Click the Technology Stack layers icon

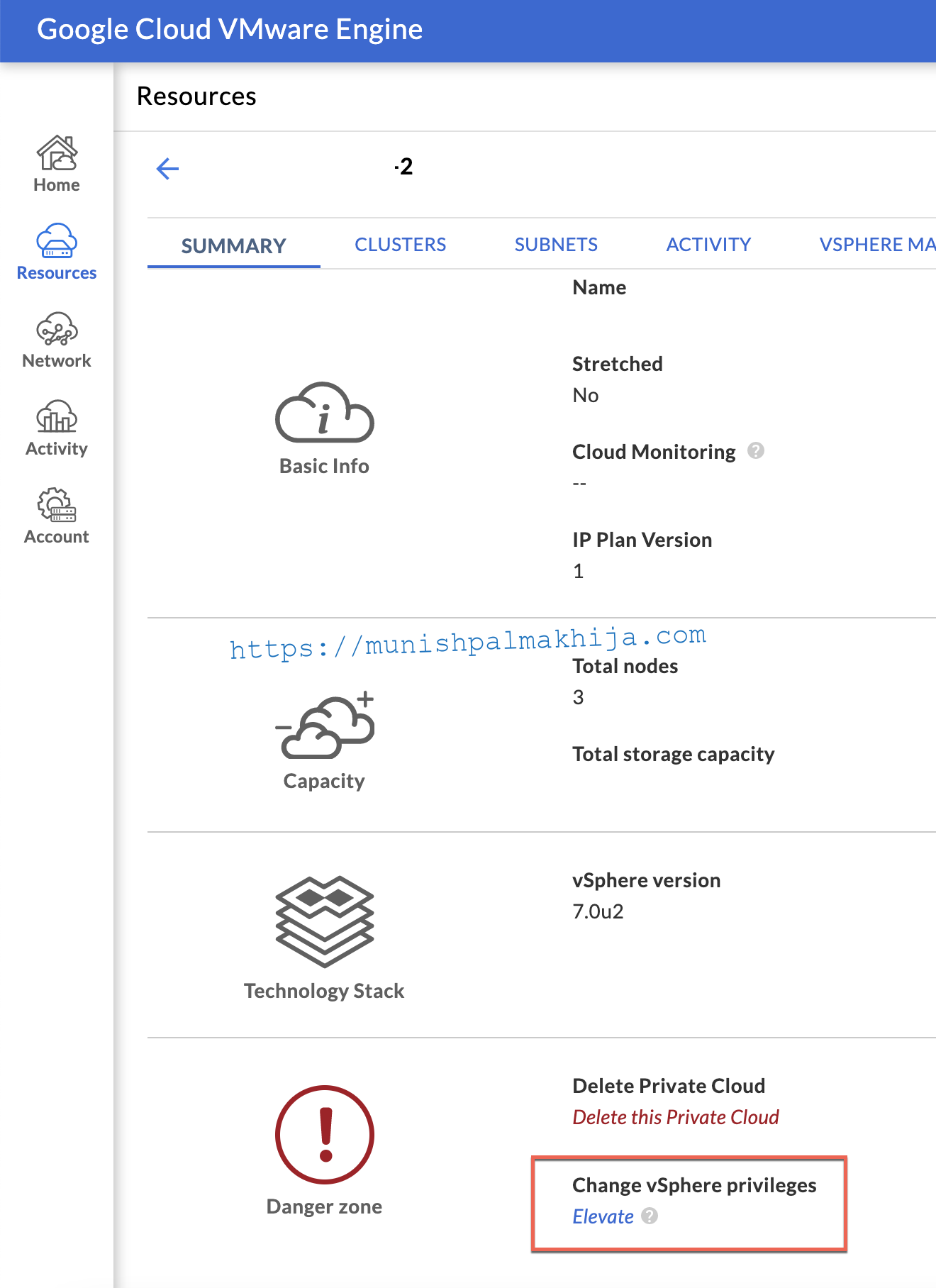click(x=324, y=921)
